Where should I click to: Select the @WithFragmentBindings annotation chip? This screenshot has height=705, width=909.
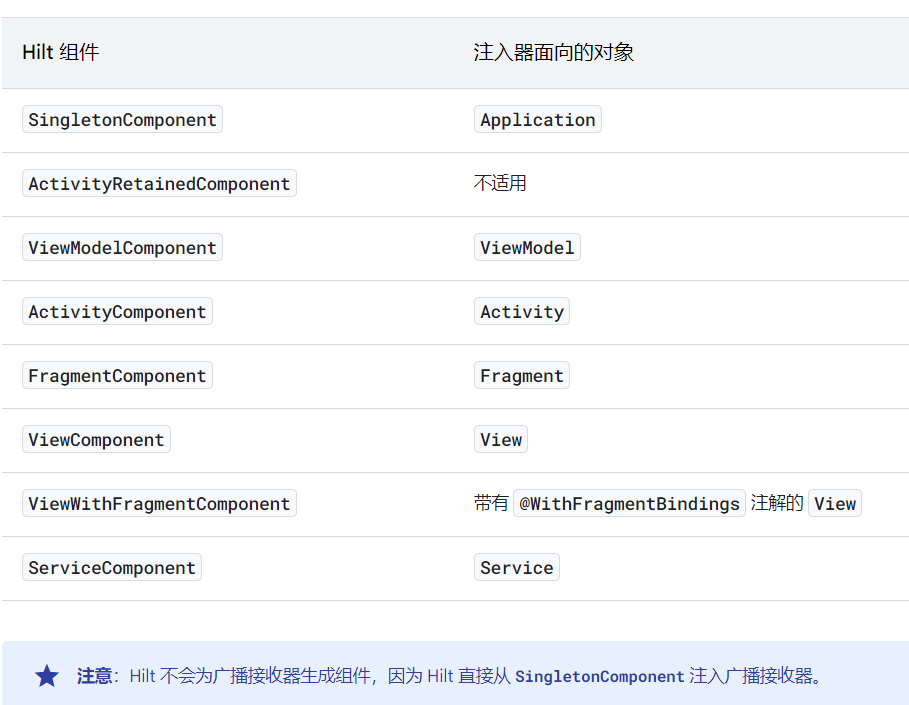[629, 503]
